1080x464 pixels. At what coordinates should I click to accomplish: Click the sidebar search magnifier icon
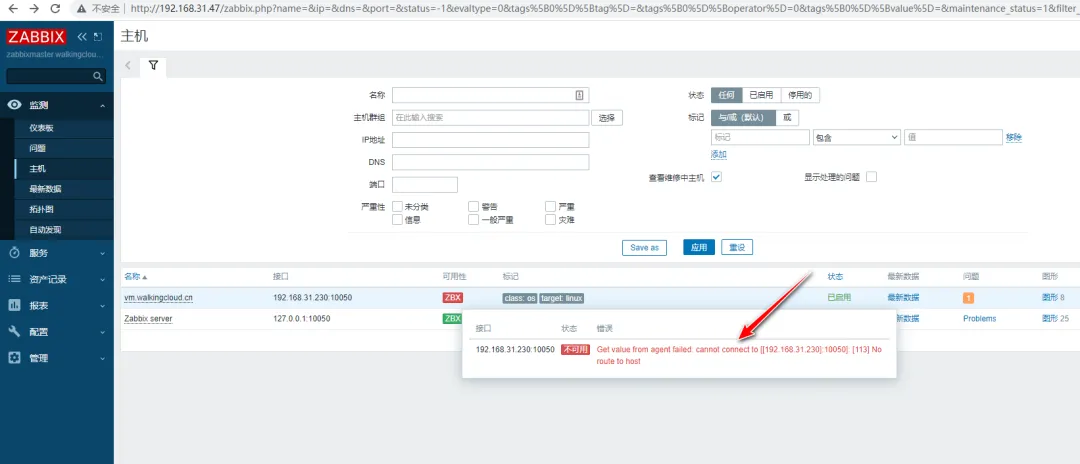pyautogui.click(x=98, y=76)
